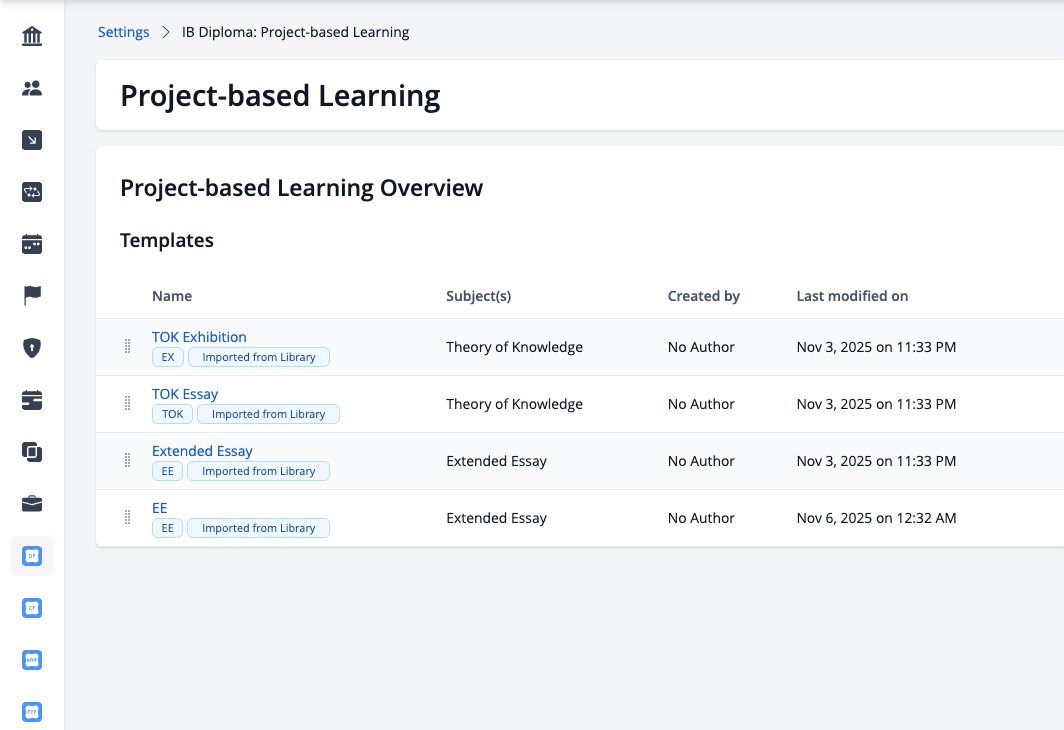Open the briefcase icon in sidebar
Viewport: 1064px width, 730px height.
32,504
